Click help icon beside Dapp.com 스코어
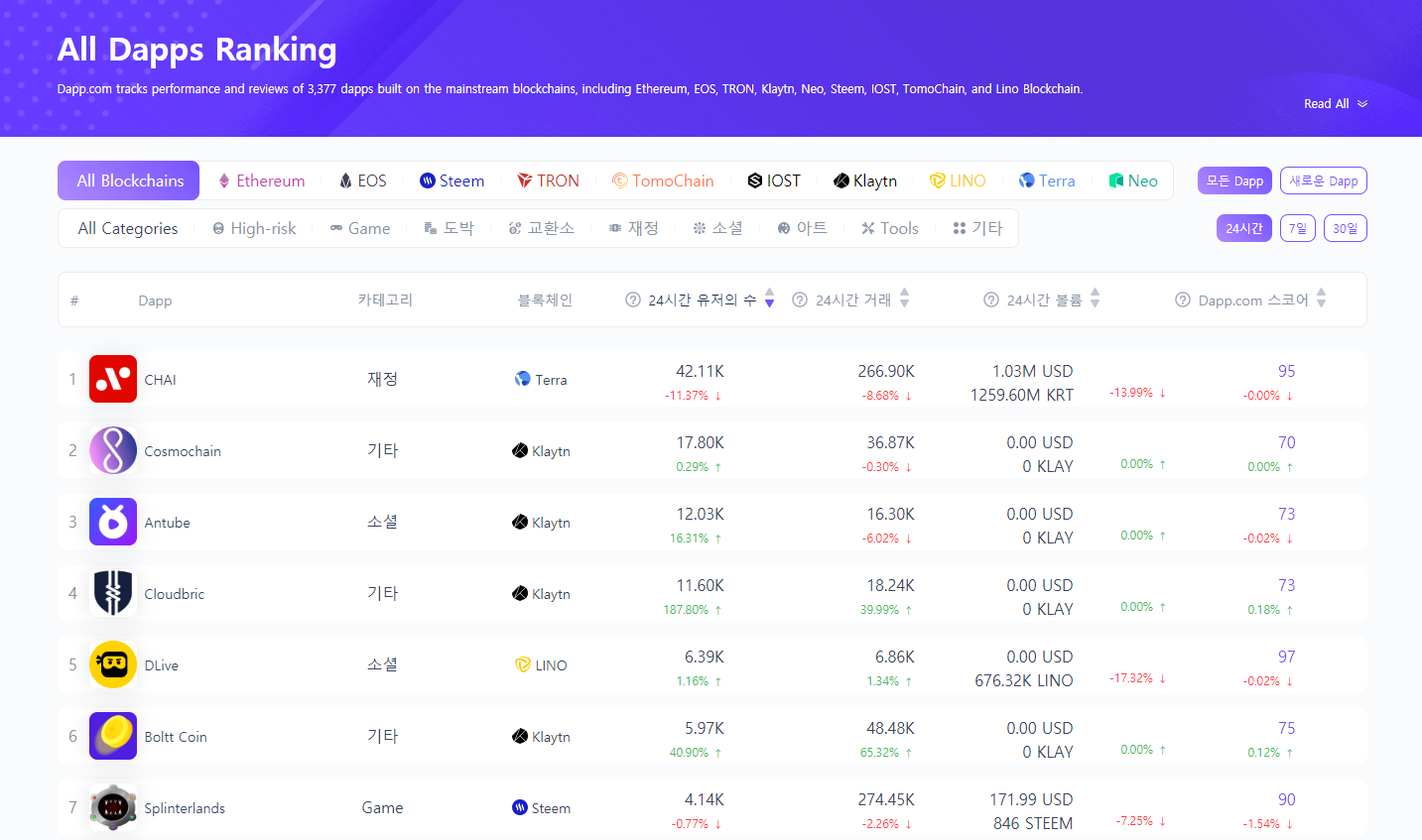Screen dimensions: 1422x840 click(1182, 300)
